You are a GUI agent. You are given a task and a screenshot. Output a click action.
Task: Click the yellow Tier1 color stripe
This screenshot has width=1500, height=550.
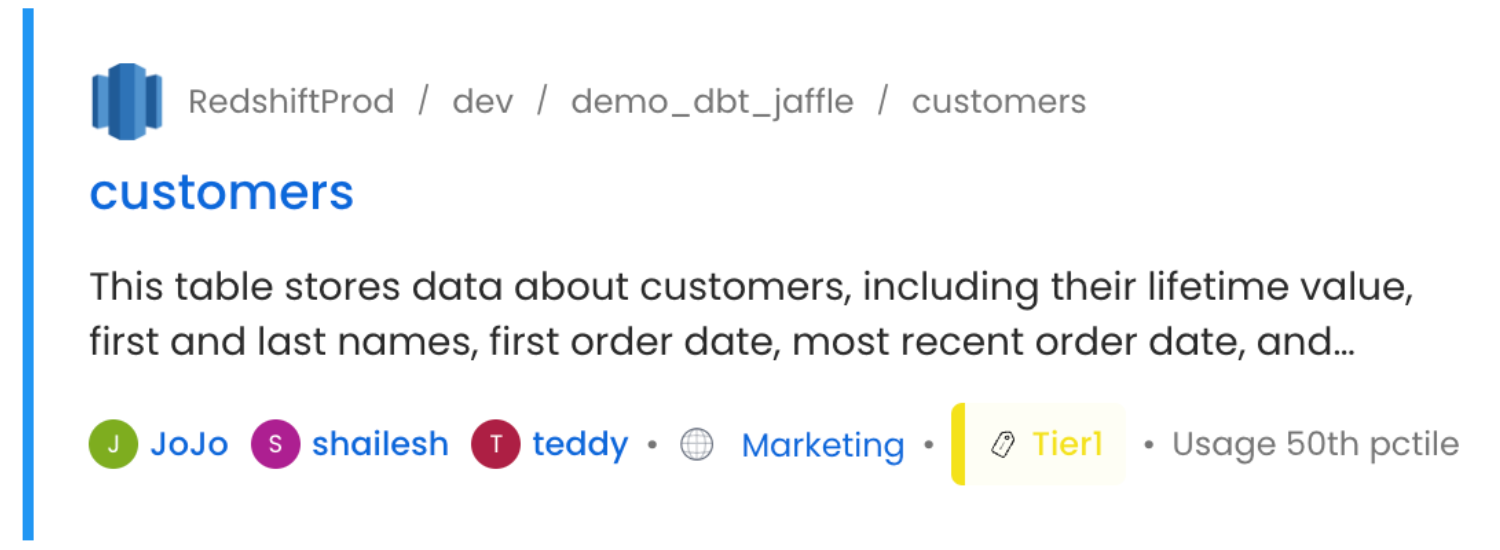(957, 444)
